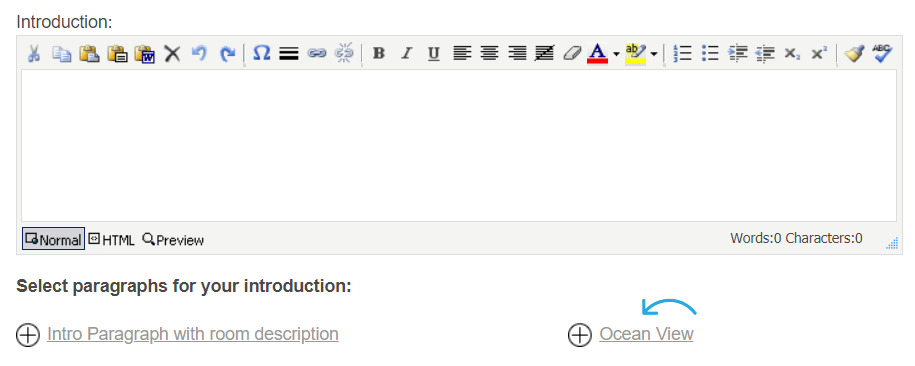915x366 pixels.
Task: Apply the red font color swatch
Action: click(597, 54)
